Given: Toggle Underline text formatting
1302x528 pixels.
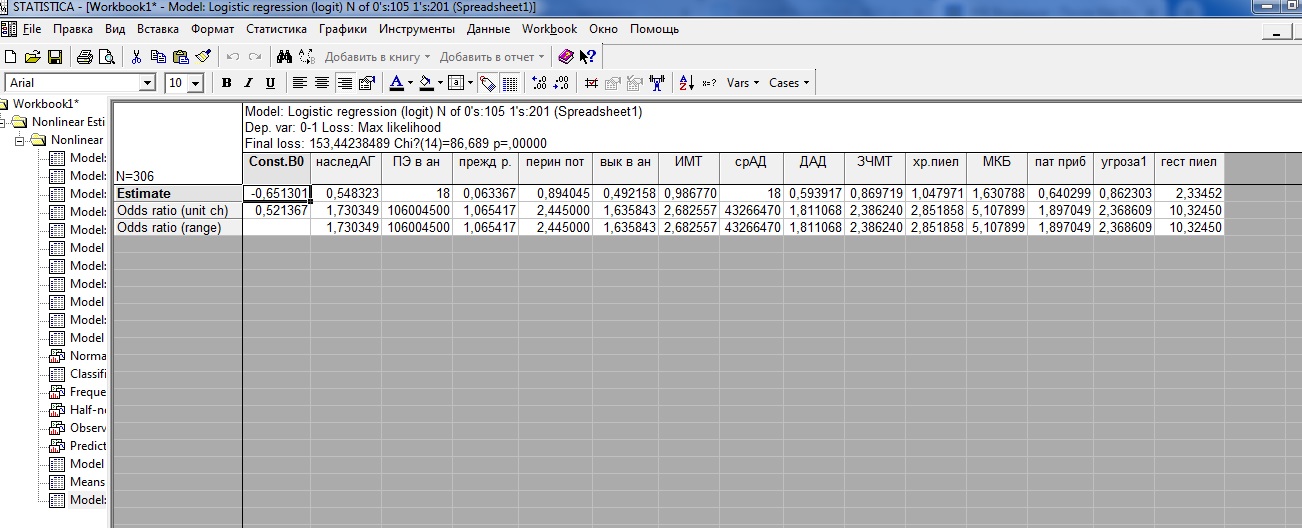Looking at the screenshot, I should tap(270, 83).
